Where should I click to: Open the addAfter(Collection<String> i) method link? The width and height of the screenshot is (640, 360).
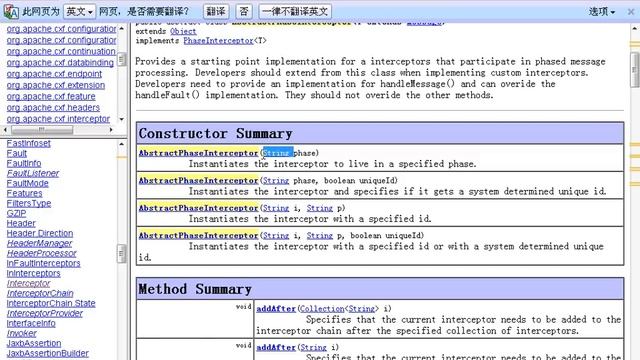tap(276, 309)
